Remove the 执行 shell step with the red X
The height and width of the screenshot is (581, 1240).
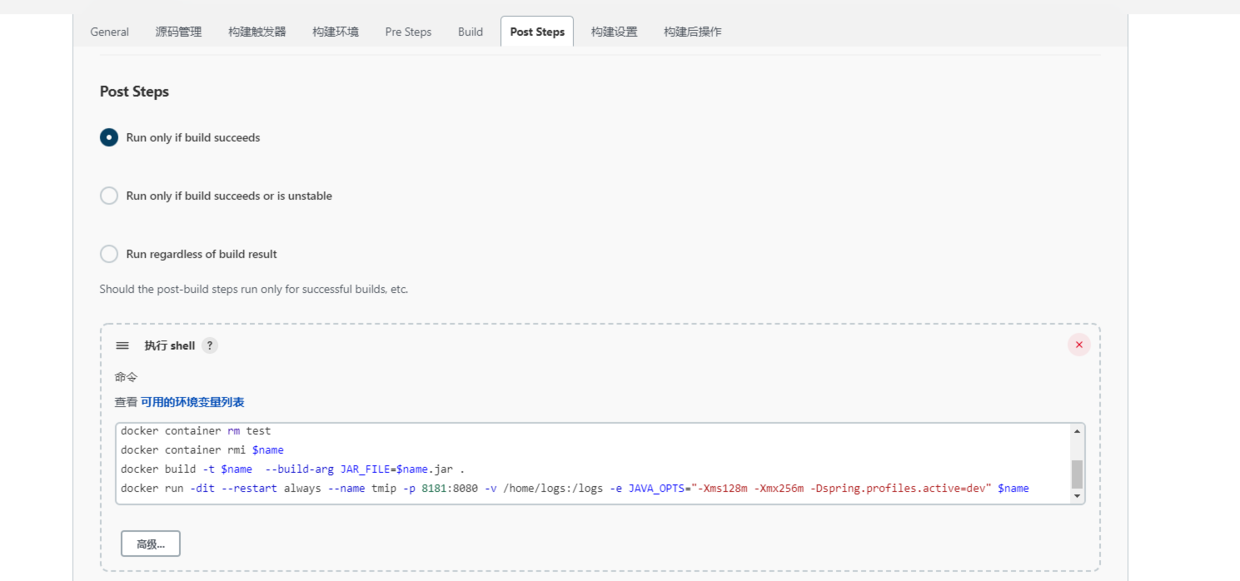[1078, 344]
